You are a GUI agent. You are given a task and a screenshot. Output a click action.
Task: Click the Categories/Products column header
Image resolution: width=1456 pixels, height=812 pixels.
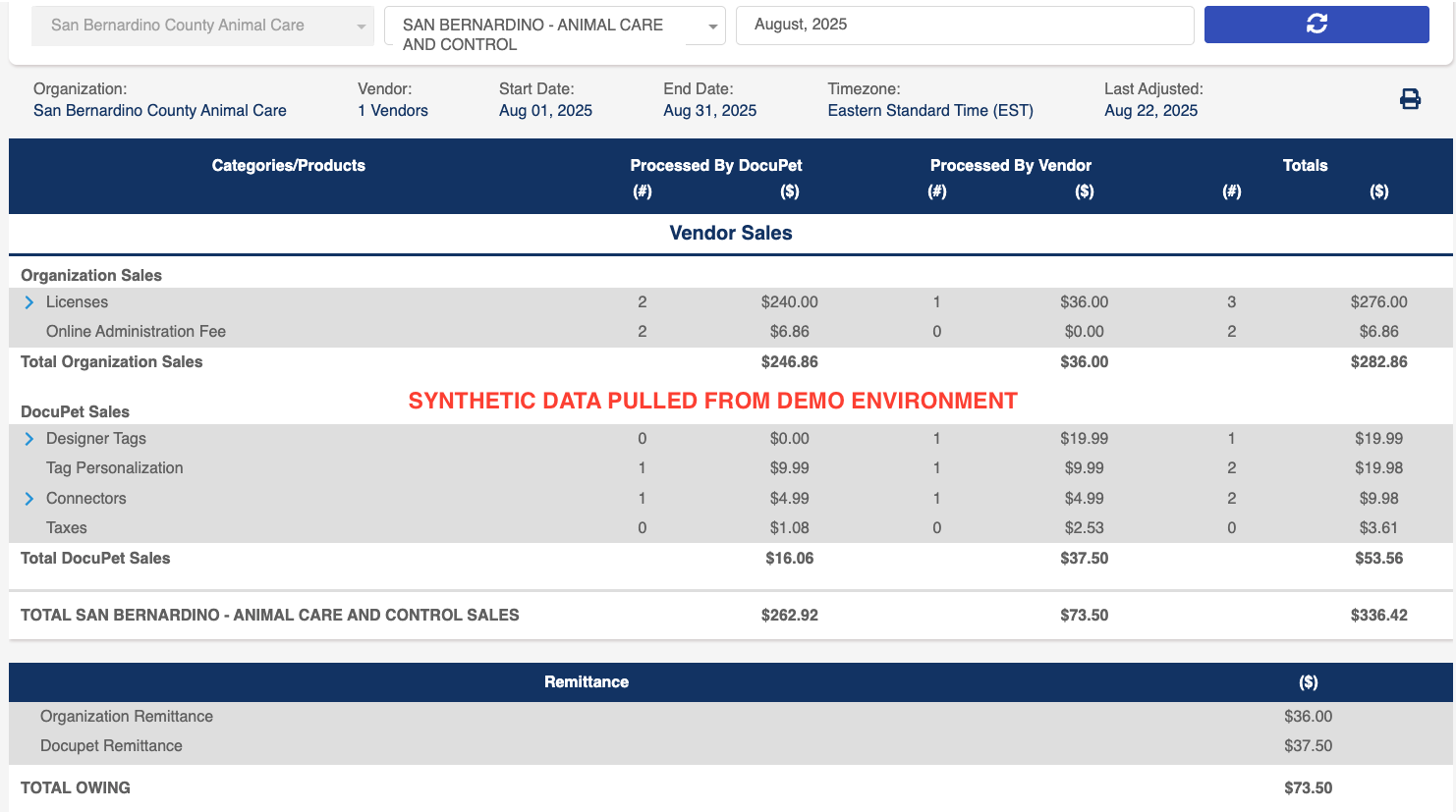point(289,166)
